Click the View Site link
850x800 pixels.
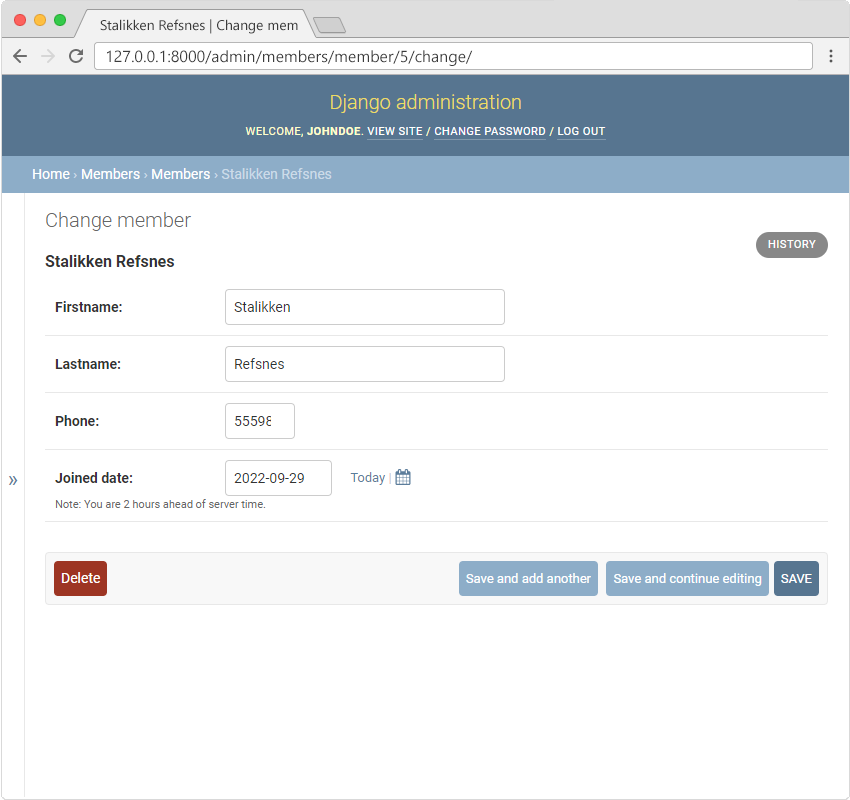click(395, 131)
